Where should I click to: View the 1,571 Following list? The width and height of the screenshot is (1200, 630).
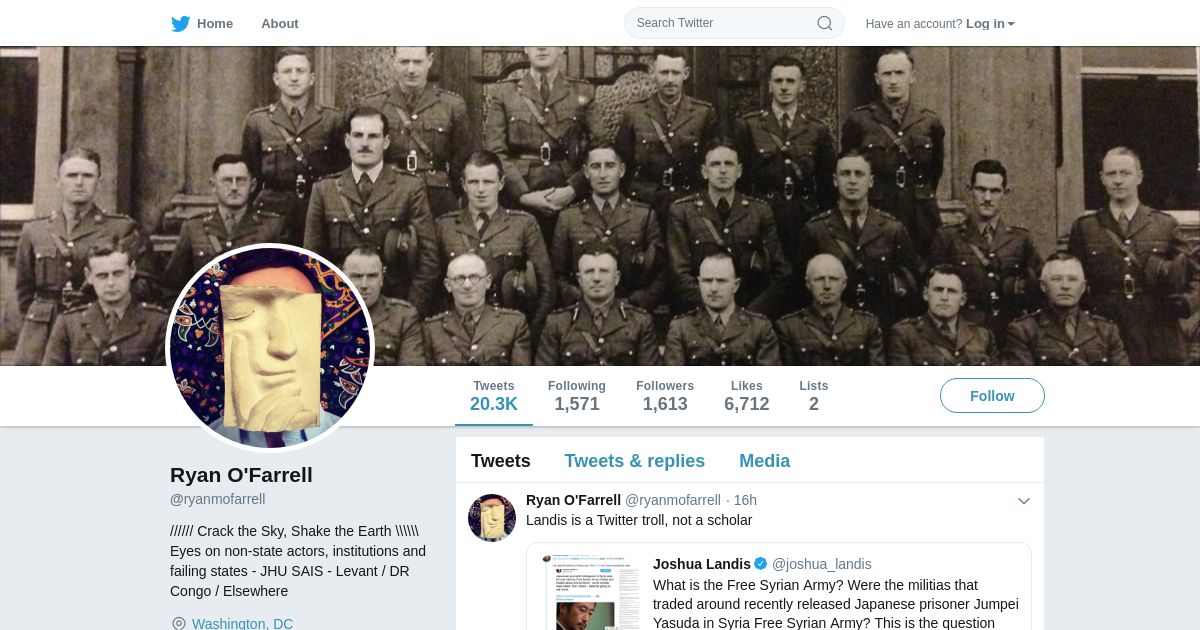click(x=576, y=396)
